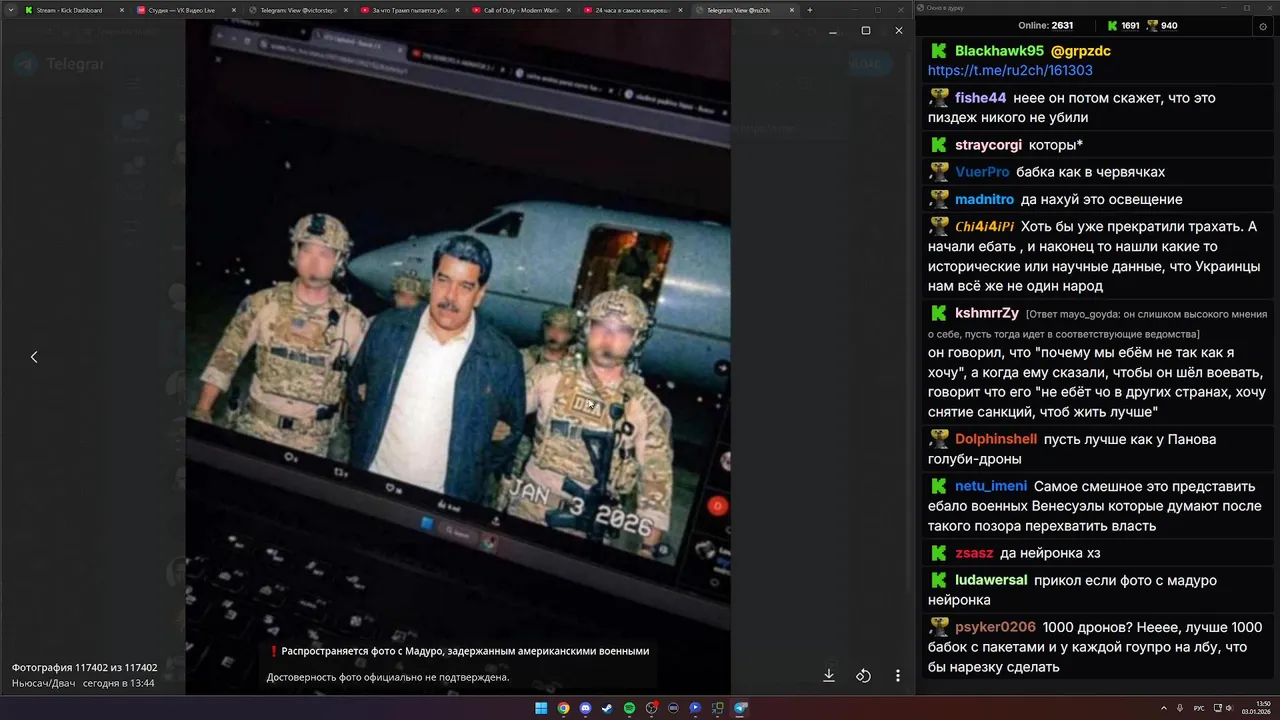Click the username kshmrrZy
The image size is (1280, 720).
tap(987, 313)
